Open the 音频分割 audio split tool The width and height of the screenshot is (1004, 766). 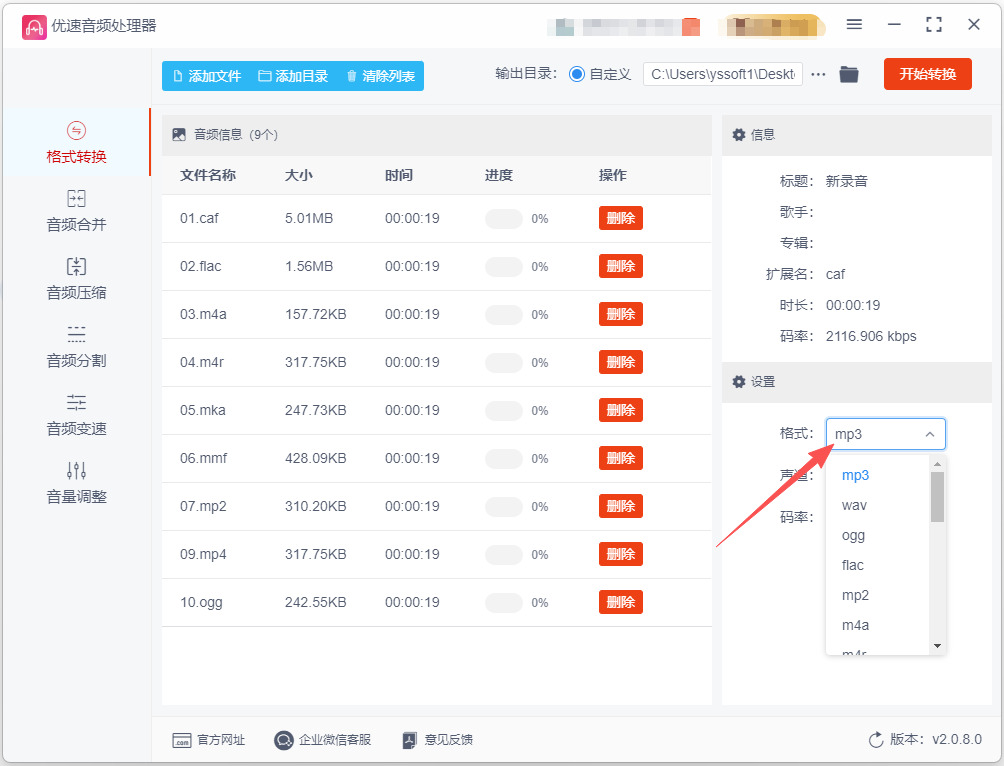[x=76, y=347]
